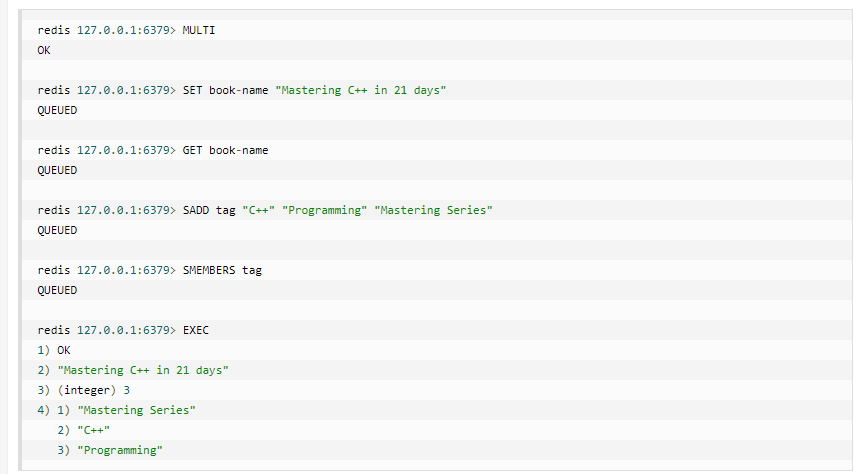Click QUEUED under the SADD command
Viewport: 859px width, 474px height.
click(x=57, y=230)
